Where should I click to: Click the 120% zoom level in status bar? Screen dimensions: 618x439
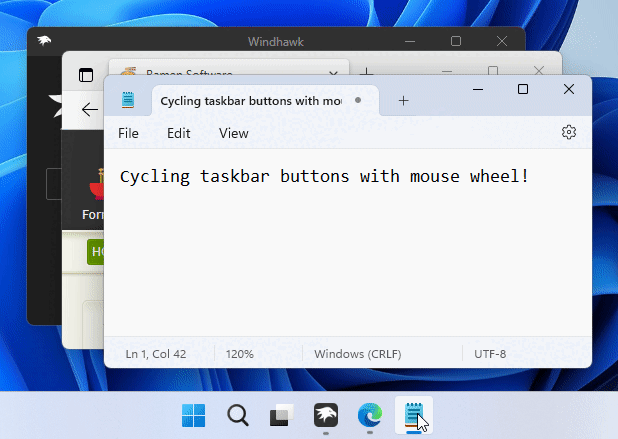(x=239, y=354)
